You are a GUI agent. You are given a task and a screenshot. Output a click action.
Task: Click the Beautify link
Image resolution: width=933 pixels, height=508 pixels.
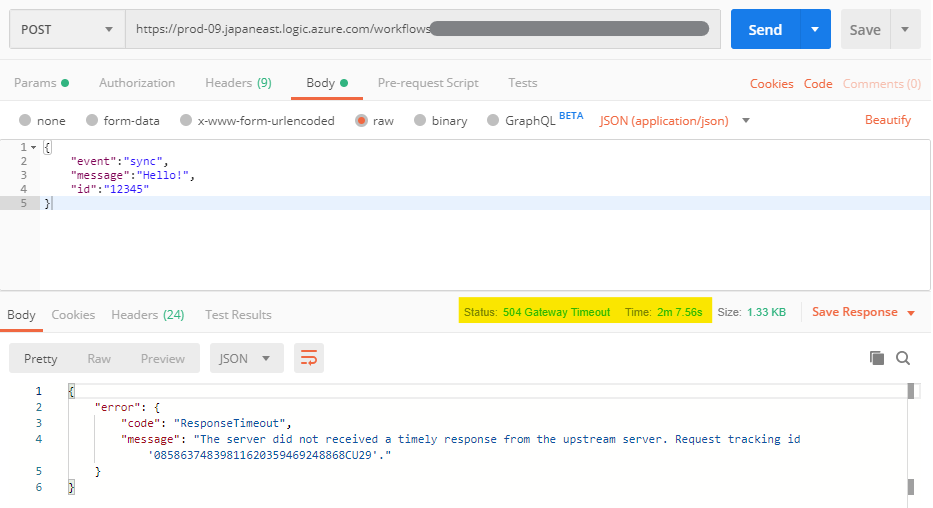coord(887,120)
